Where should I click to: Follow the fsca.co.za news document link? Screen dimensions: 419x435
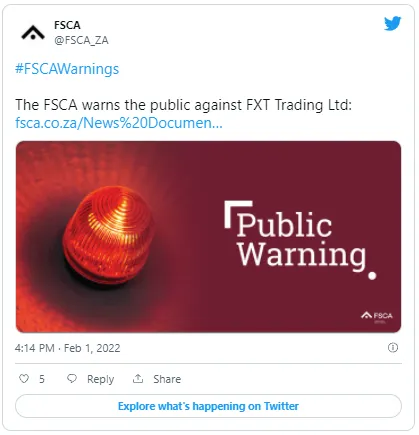[x=119, y=123]
